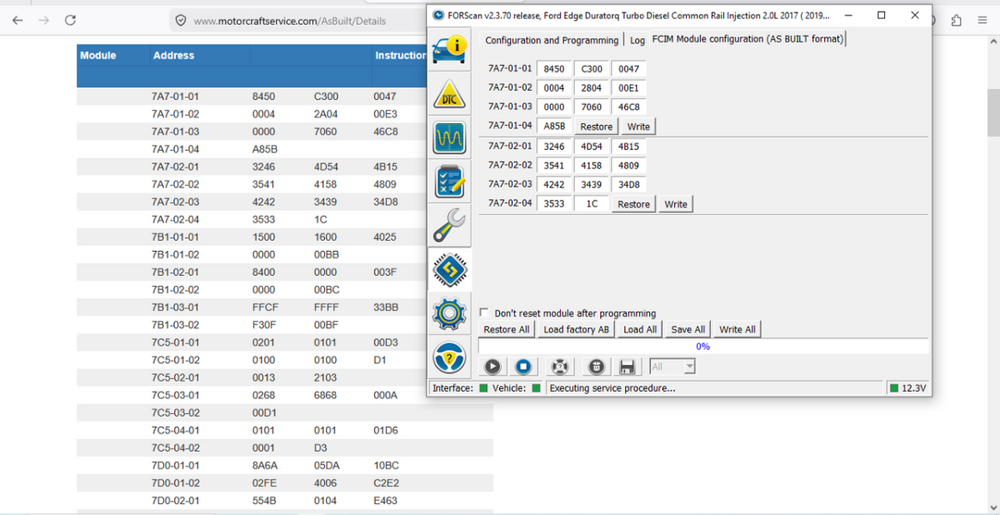Click the 7B1-01-01 address in the browser table

tap(175, 237)
